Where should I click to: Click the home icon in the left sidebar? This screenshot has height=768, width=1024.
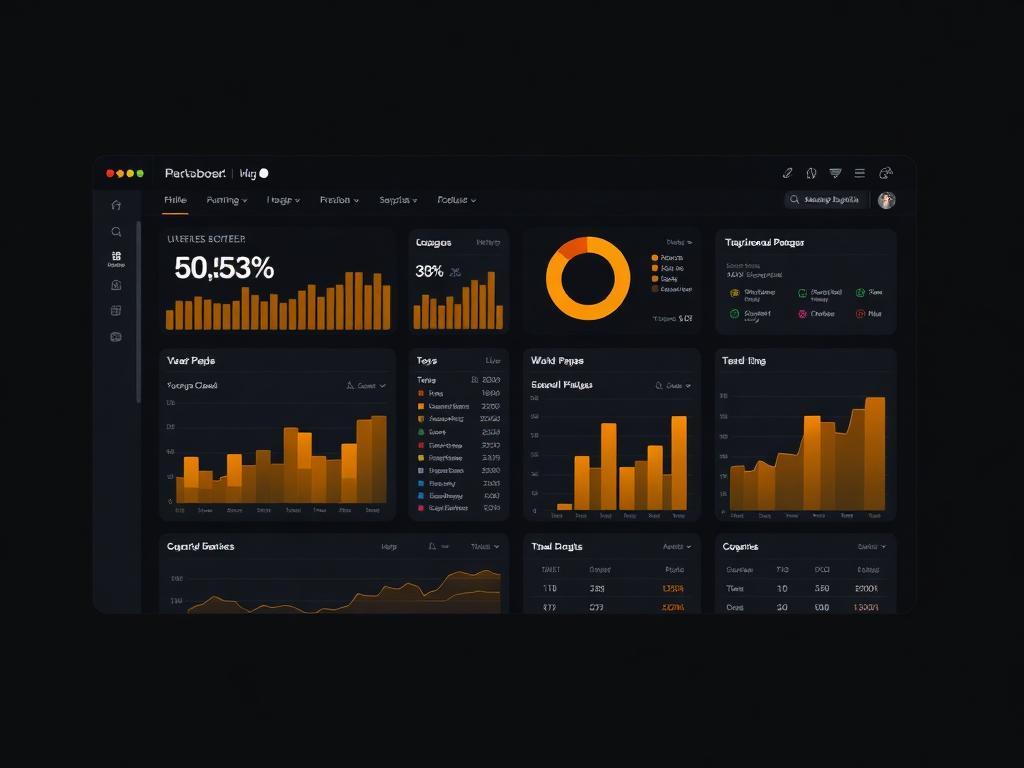point(116,205)
